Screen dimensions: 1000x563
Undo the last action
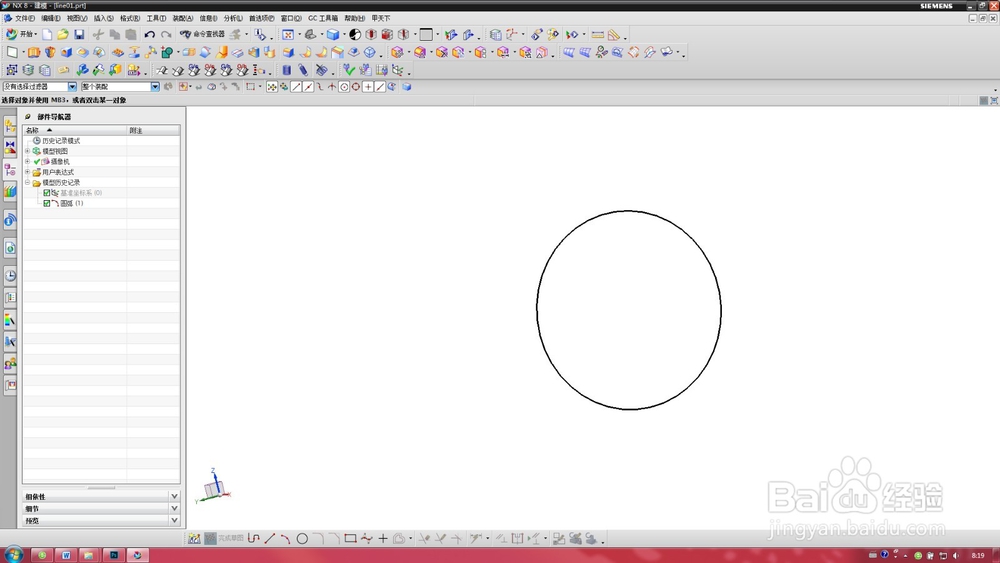tap(150, 34)
